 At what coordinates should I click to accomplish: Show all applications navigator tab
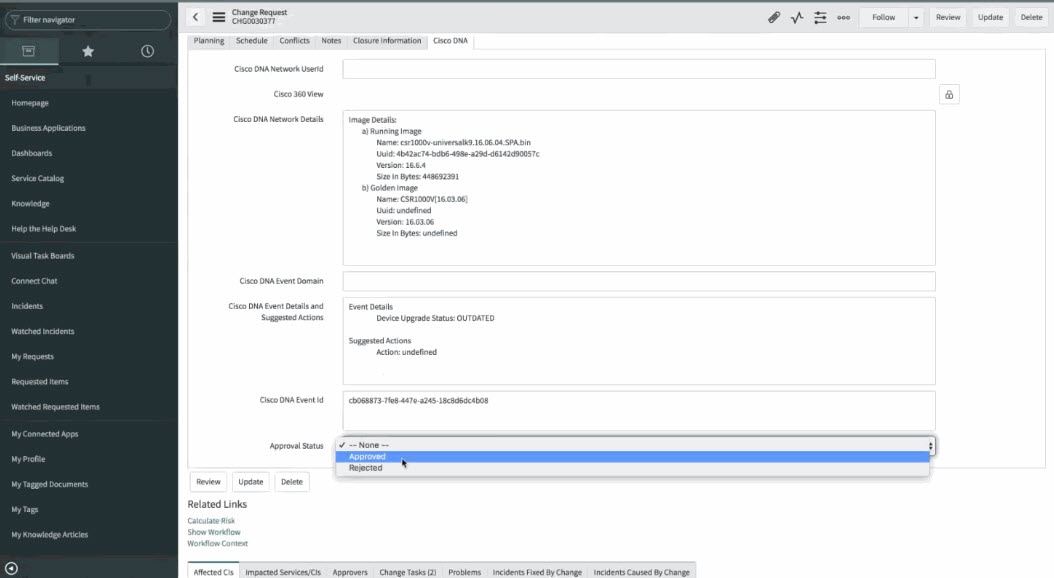click(x=29, y=51)
